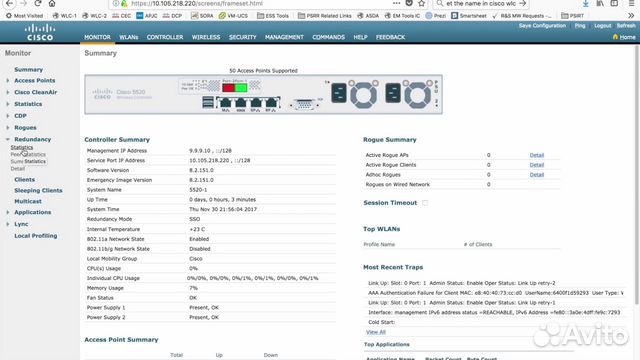Open the browser hamburger menu icon
640x360 pixels.
click(x=631, y=3)
